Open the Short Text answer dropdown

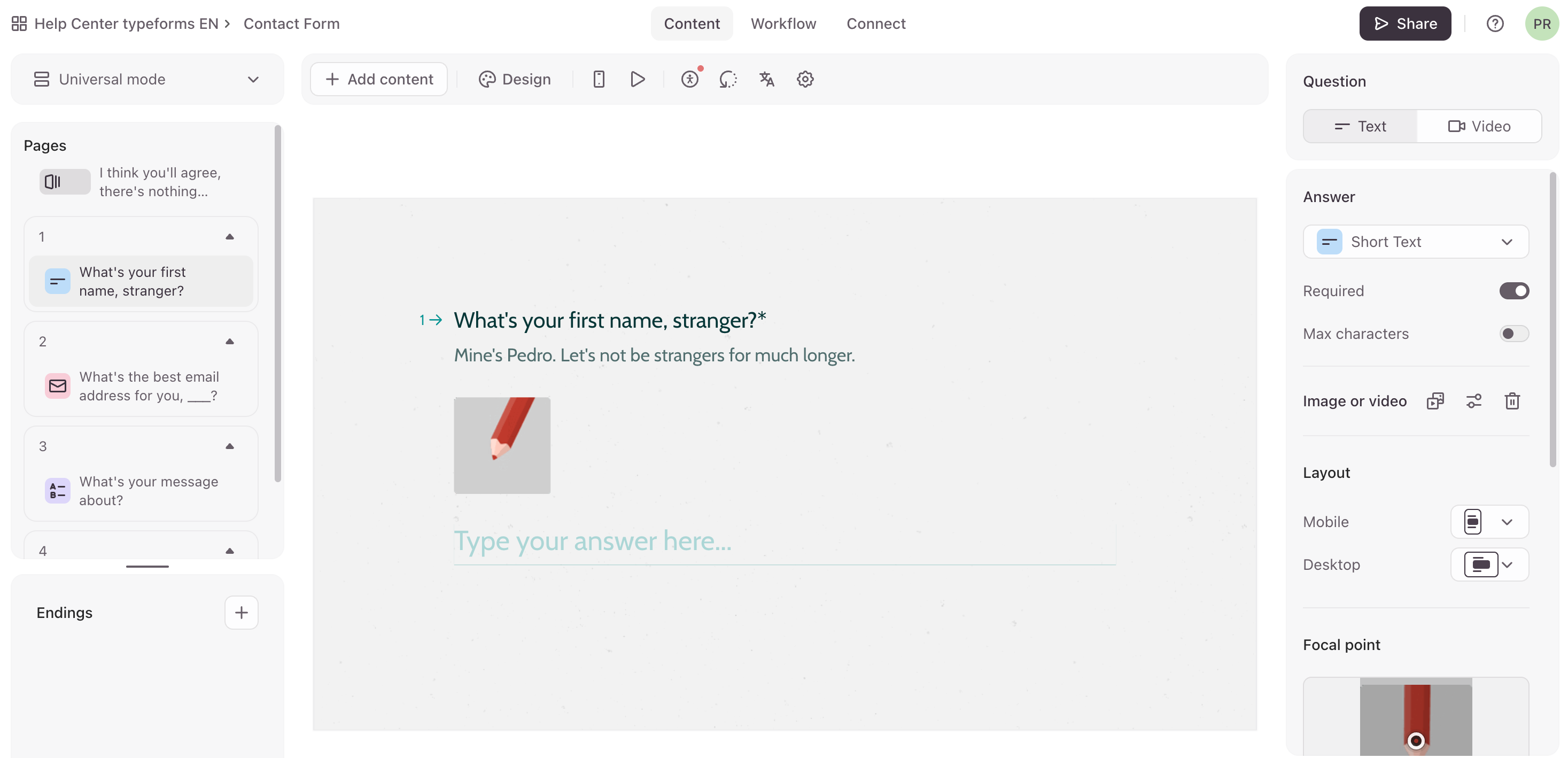click(x=1415, y=242)
